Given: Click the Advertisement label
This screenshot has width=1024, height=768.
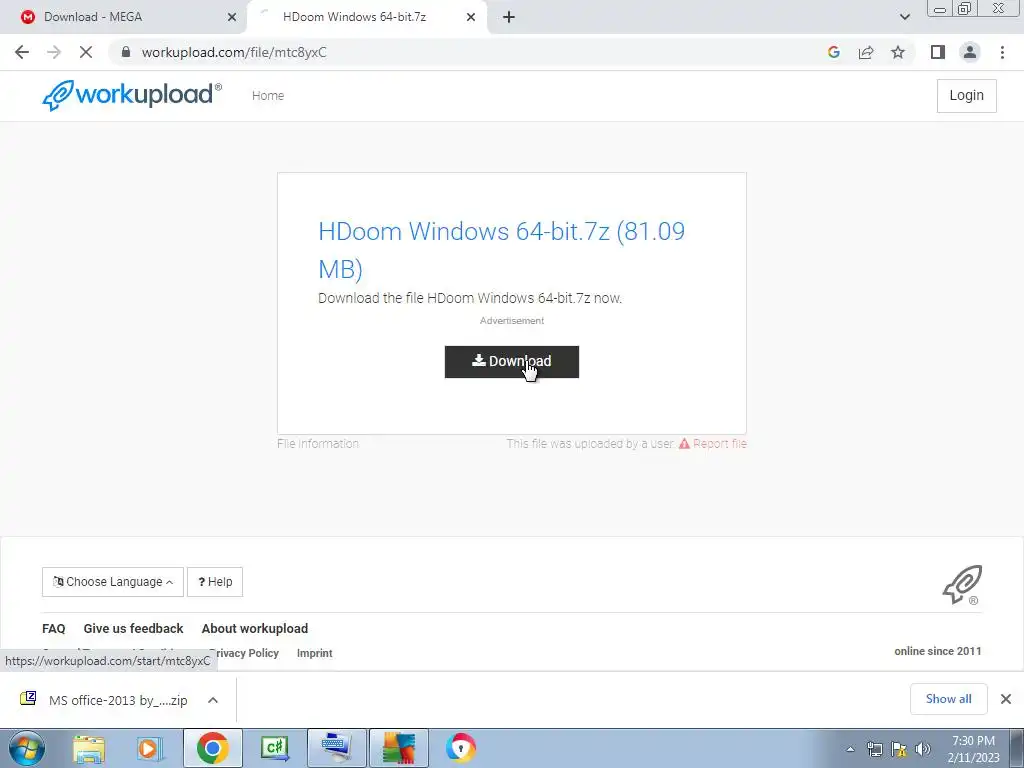Looking at the screenshot, I should (x=511, y=321).
